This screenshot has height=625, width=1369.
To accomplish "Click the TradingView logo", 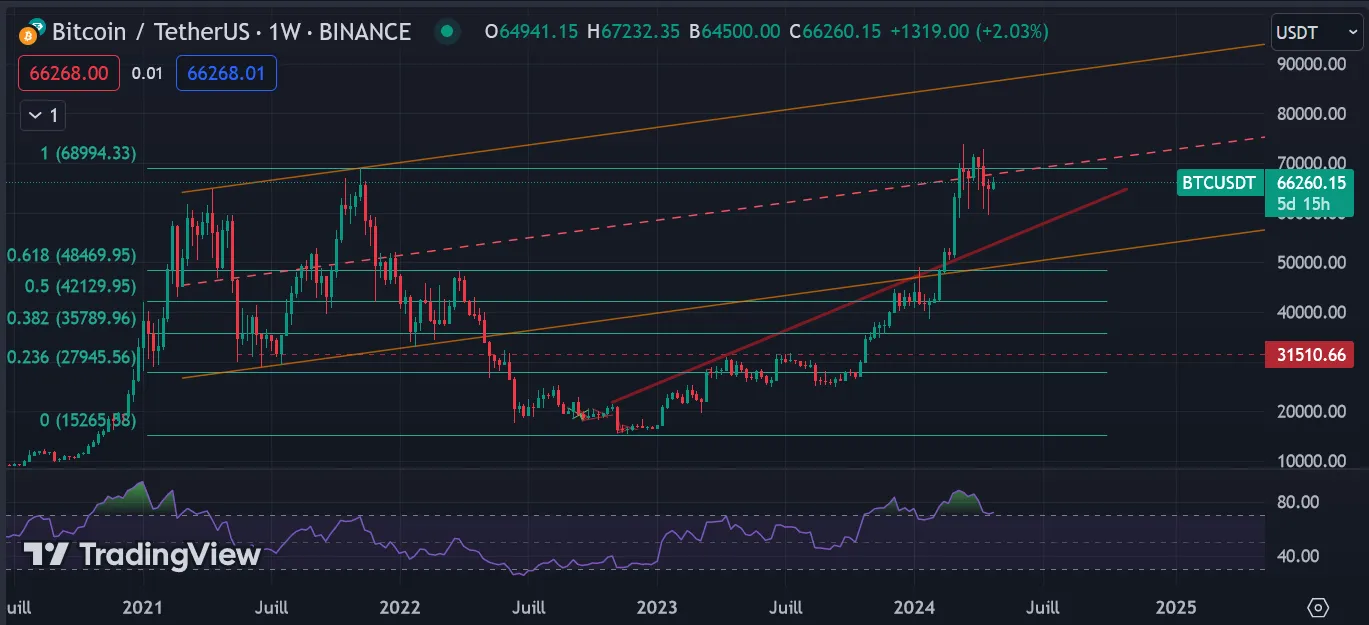I will coord(142,555).
